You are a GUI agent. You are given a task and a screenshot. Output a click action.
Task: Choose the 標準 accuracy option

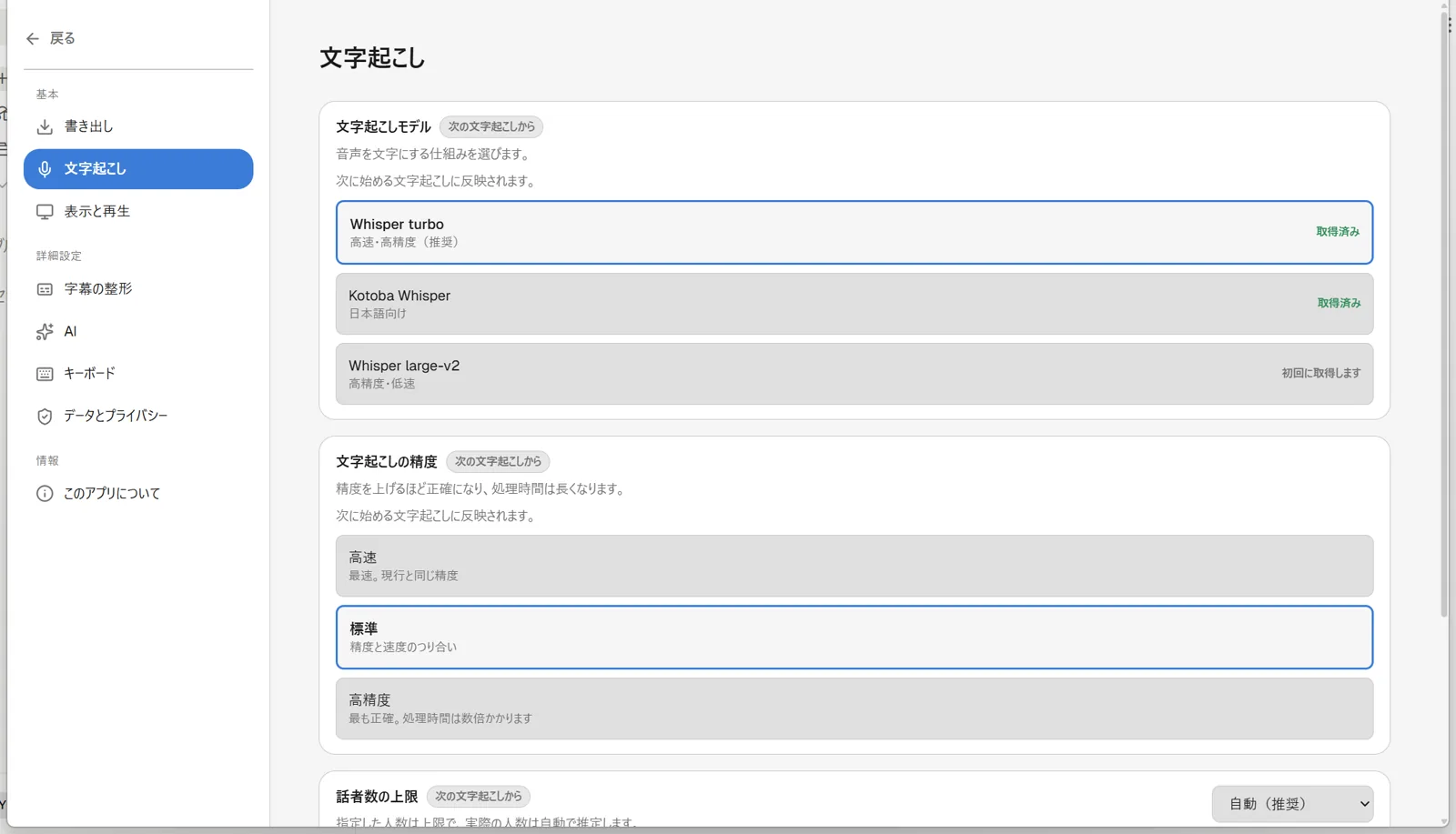[854, 637]
